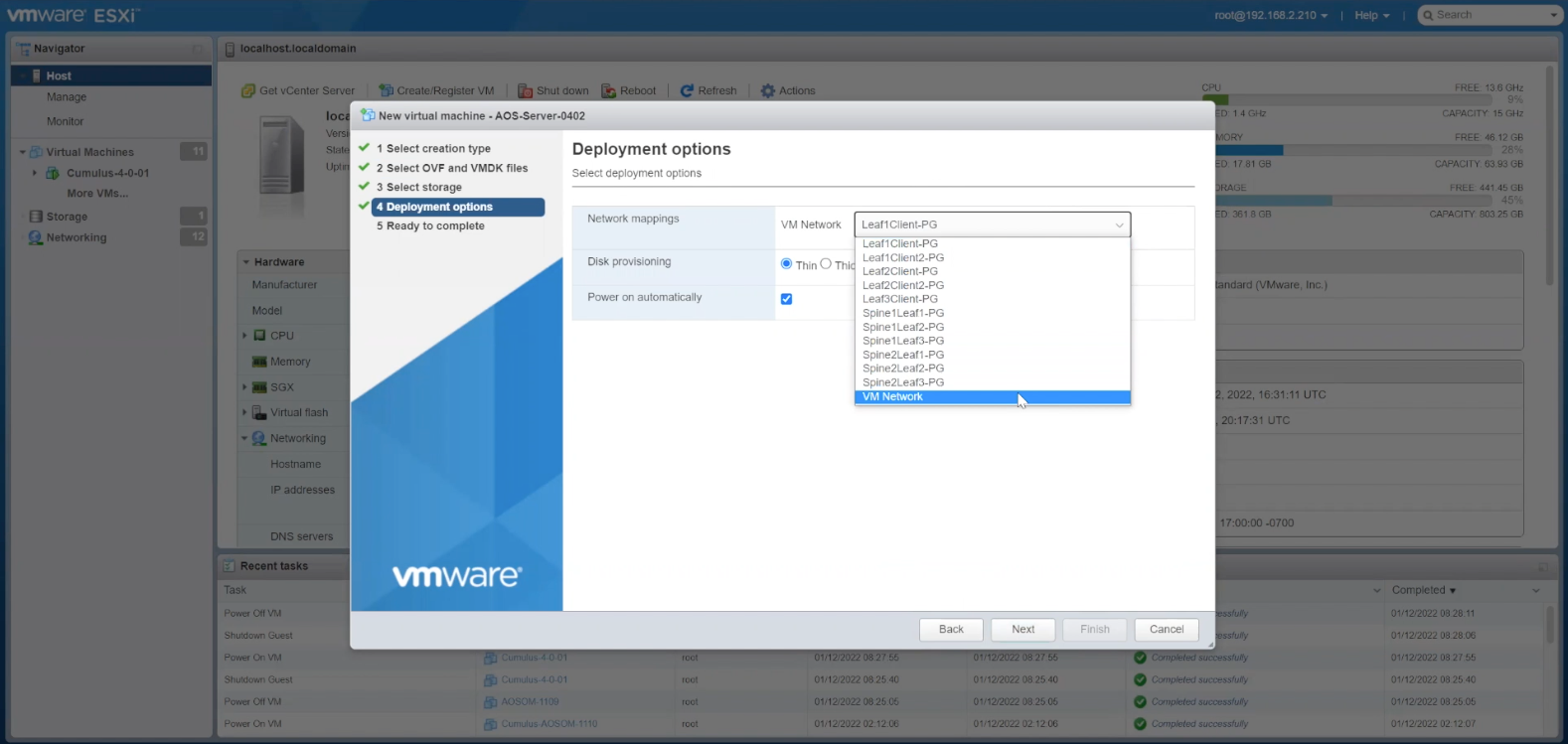Select Thick disk provisioning radio button
This screenshot has height=744, width=1568.
click(826, 264)
